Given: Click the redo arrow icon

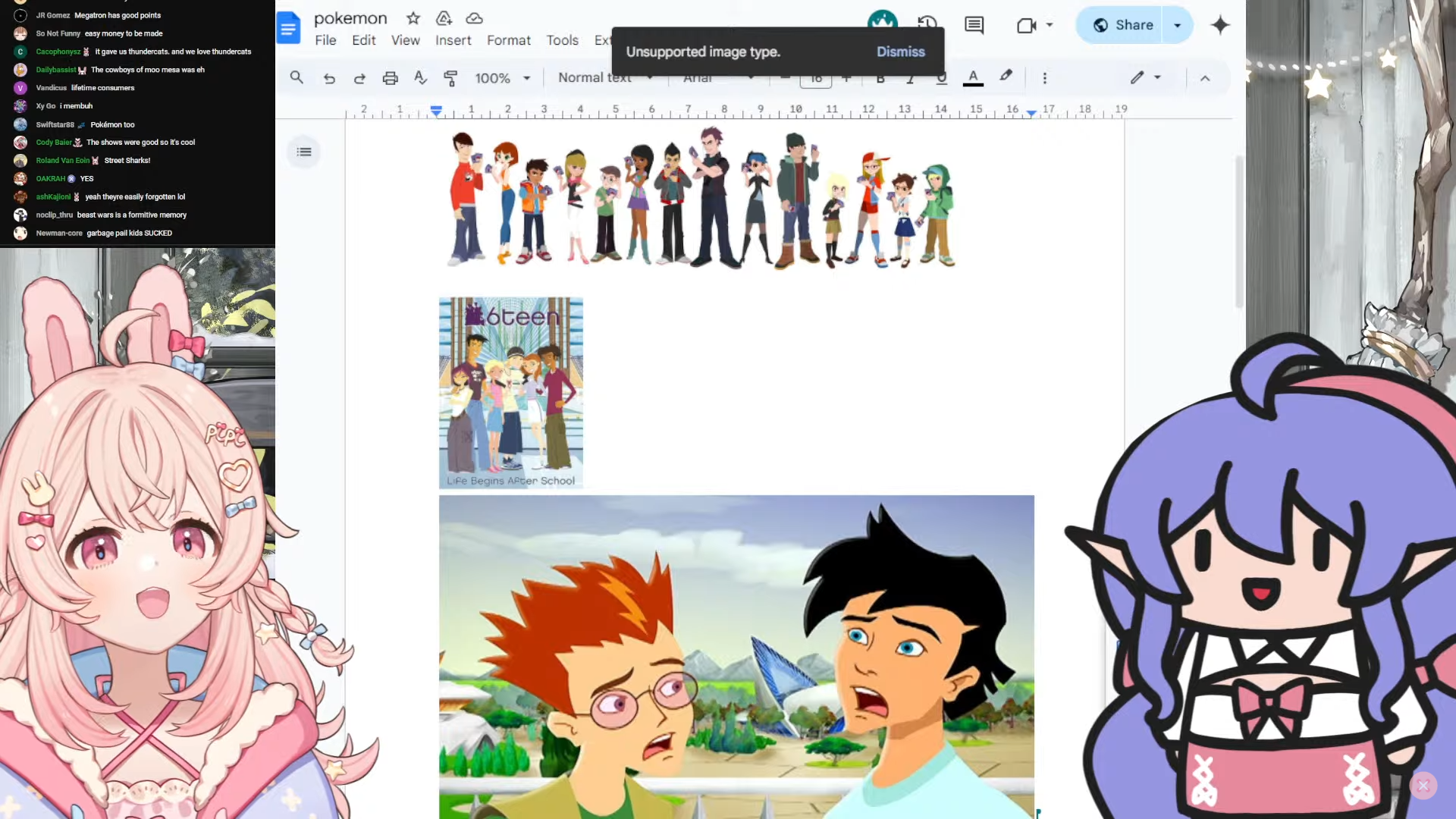Looking at the screenshot, I should tap(359, 78).
